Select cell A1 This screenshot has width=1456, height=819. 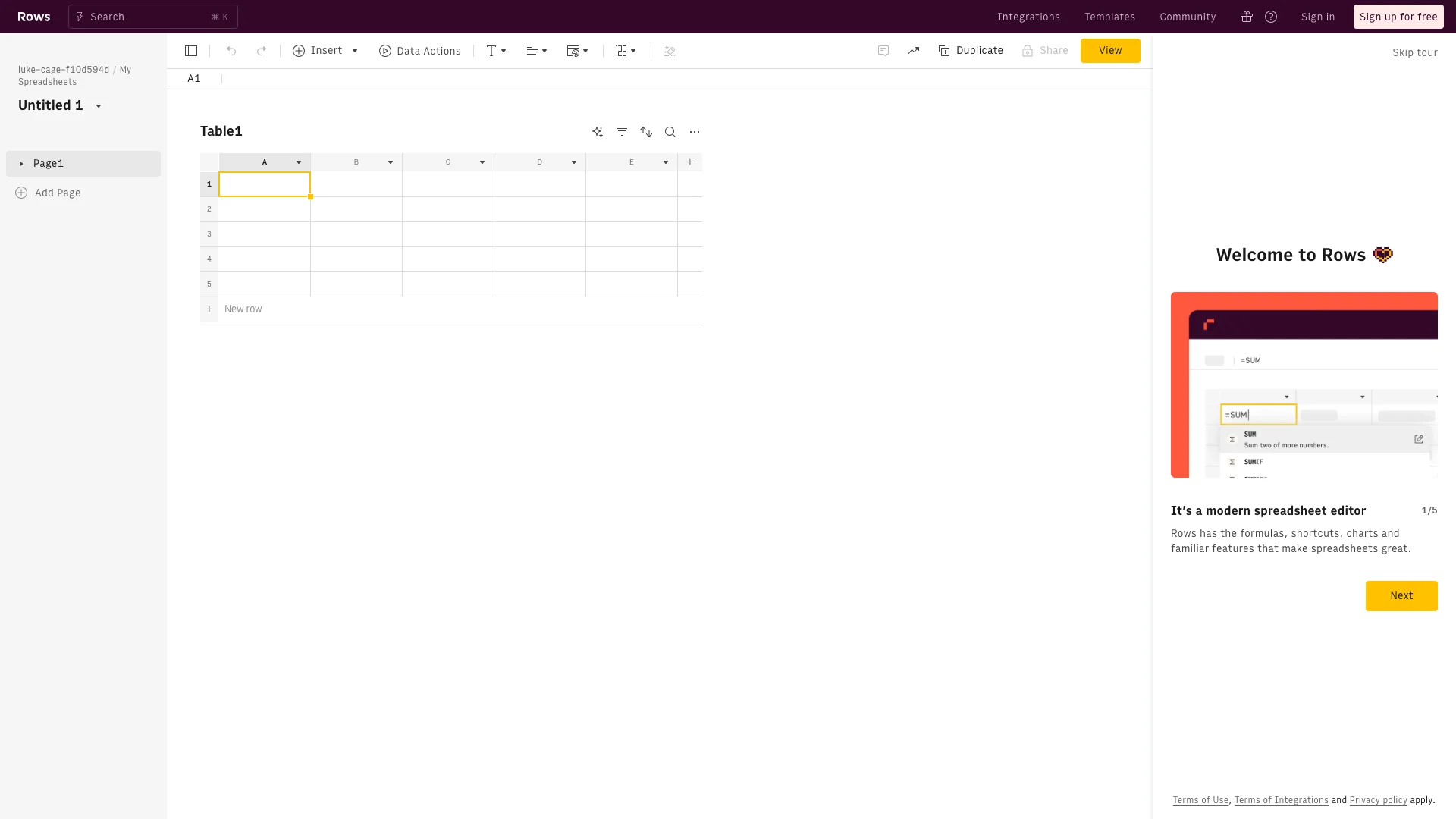coord(265,184)
